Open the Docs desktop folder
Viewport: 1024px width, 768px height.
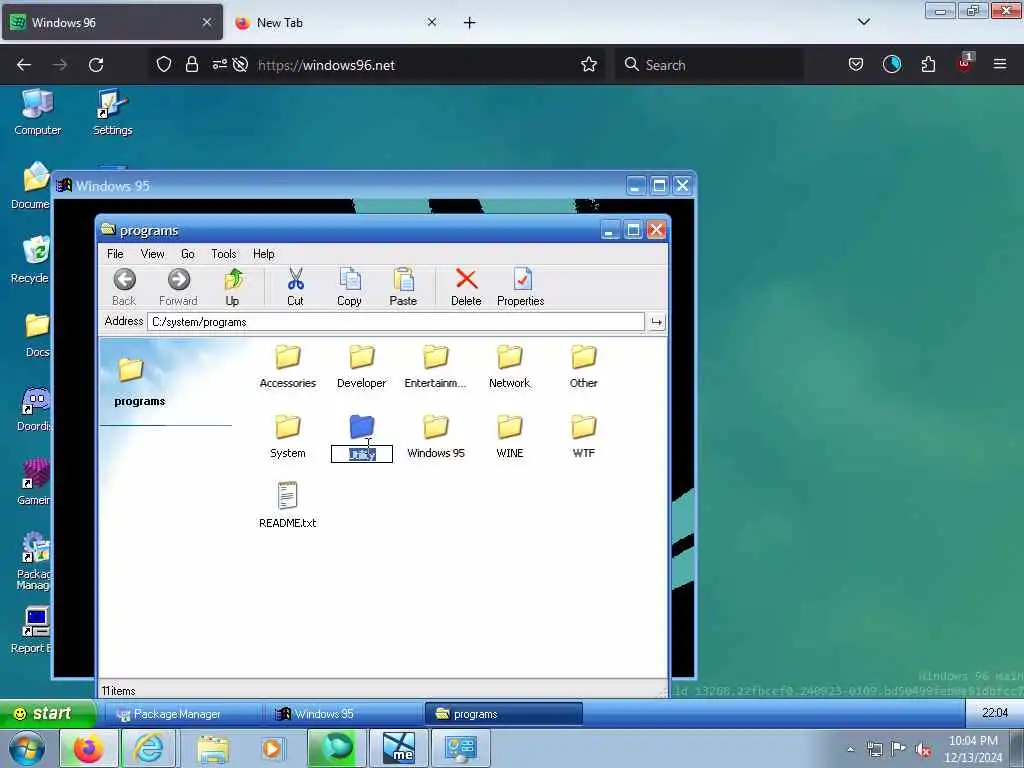[37, 335]
